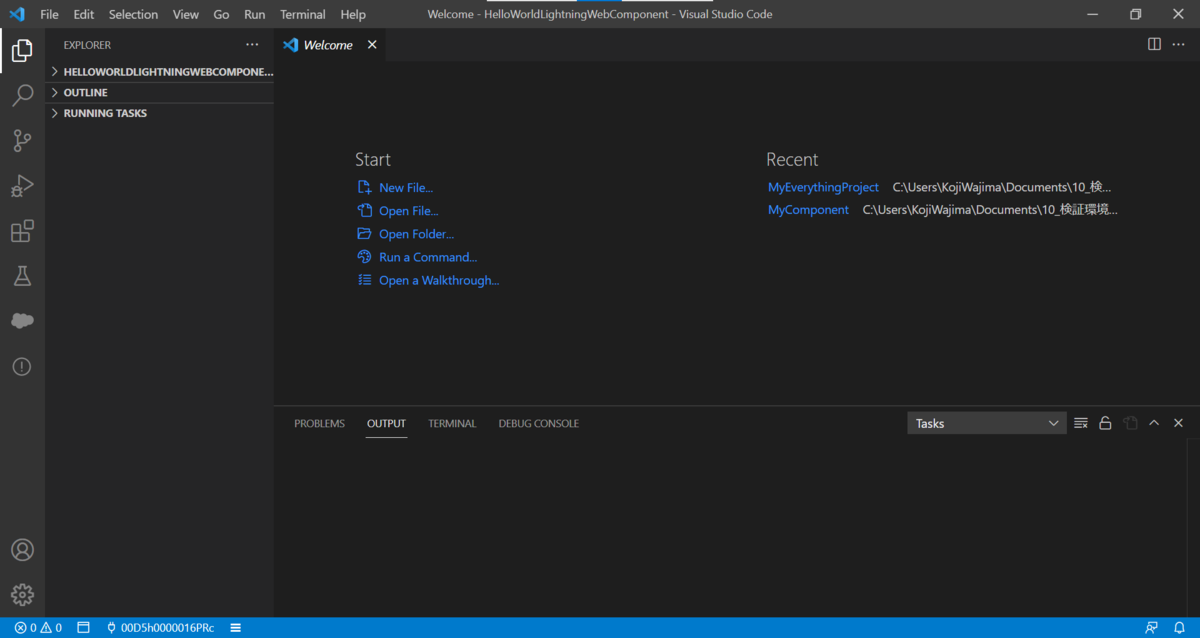Viewport: 1200px width, 638px height.
Task: Maximize the panel with the up chevron
Action: pos(1154,423)
